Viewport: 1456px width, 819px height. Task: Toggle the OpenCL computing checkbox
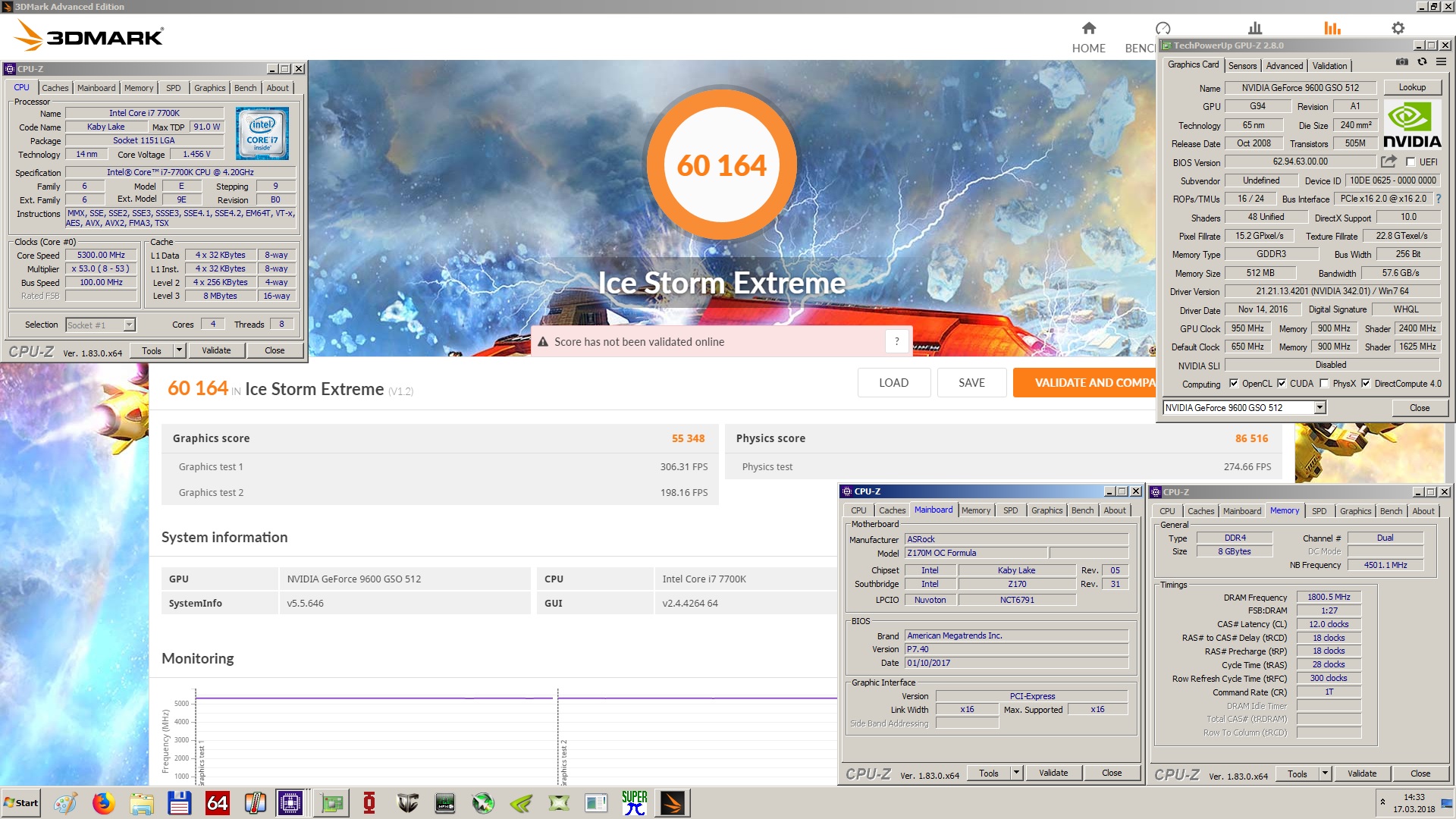pyautogui.click(x=1233, y=384)
